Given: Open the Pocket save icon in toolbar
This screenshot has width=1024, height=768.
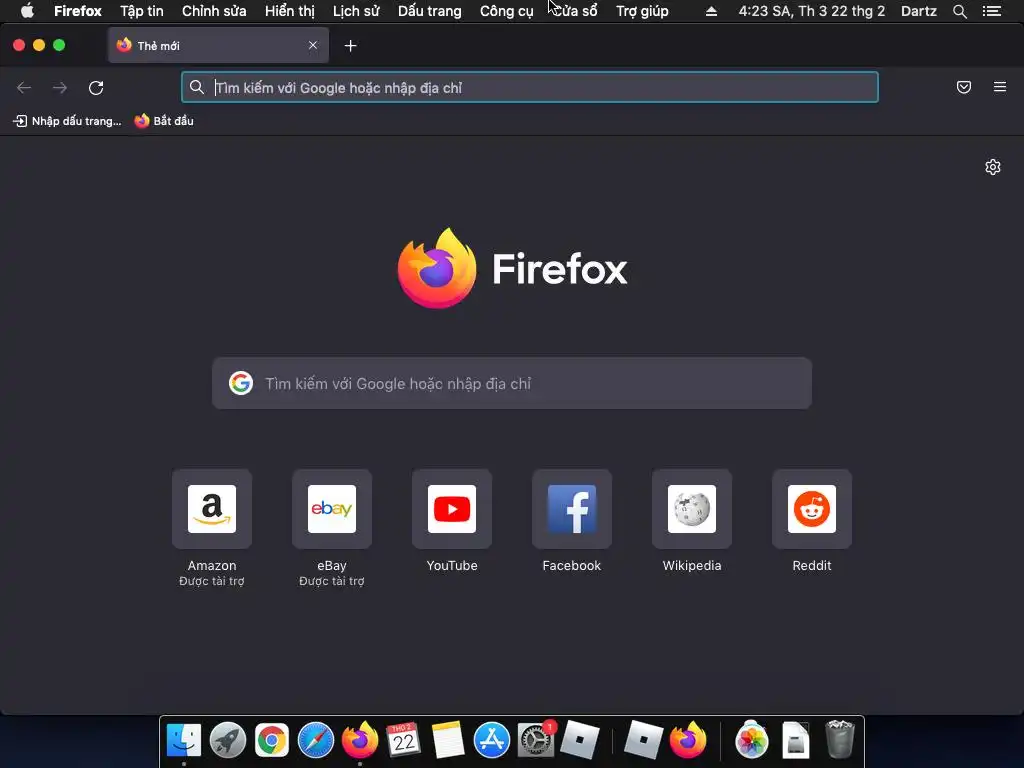Looking at the screenshot, I should 964,87.
